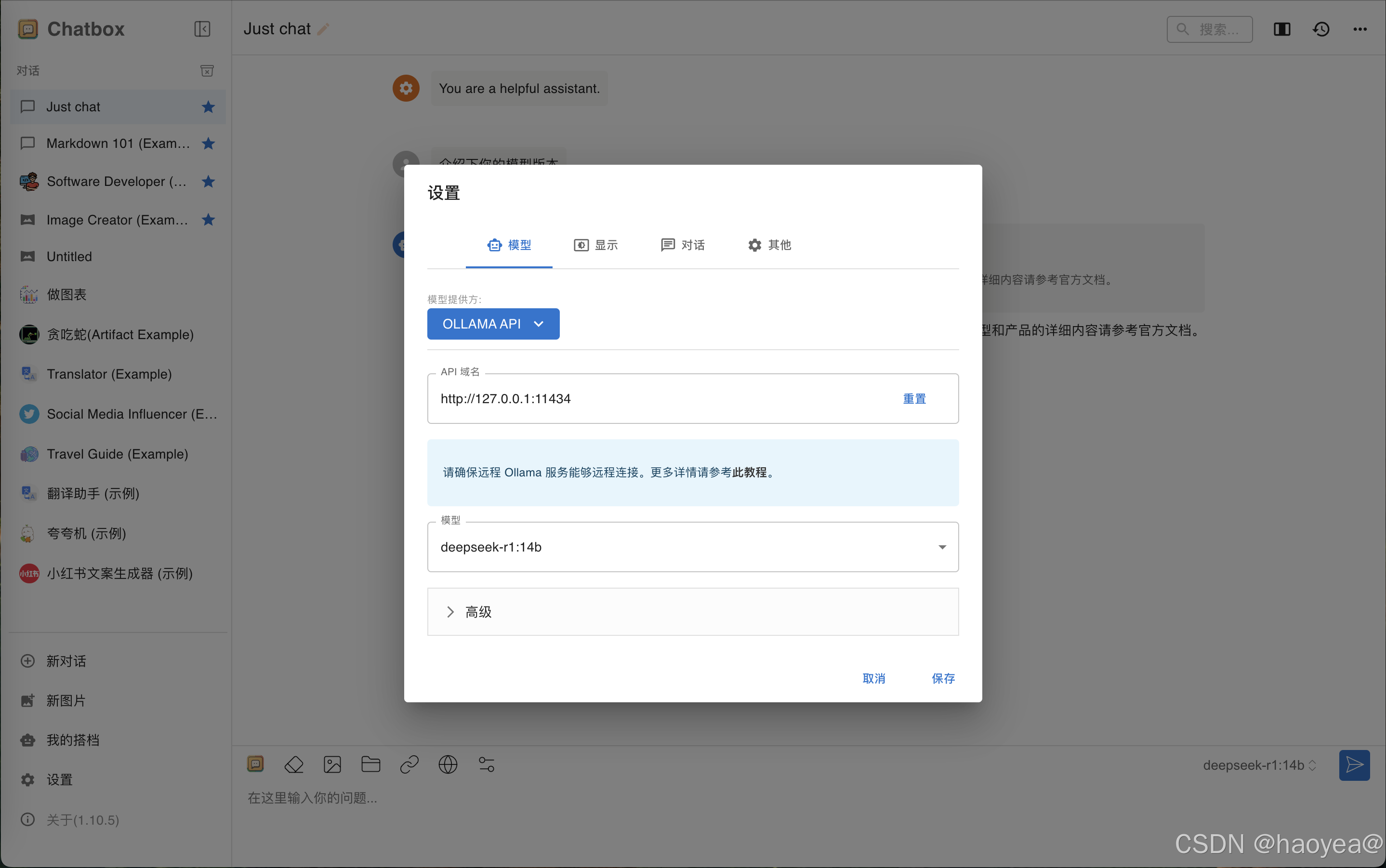Click the insert link icon
1386x868 pixels.
[409, 764]
